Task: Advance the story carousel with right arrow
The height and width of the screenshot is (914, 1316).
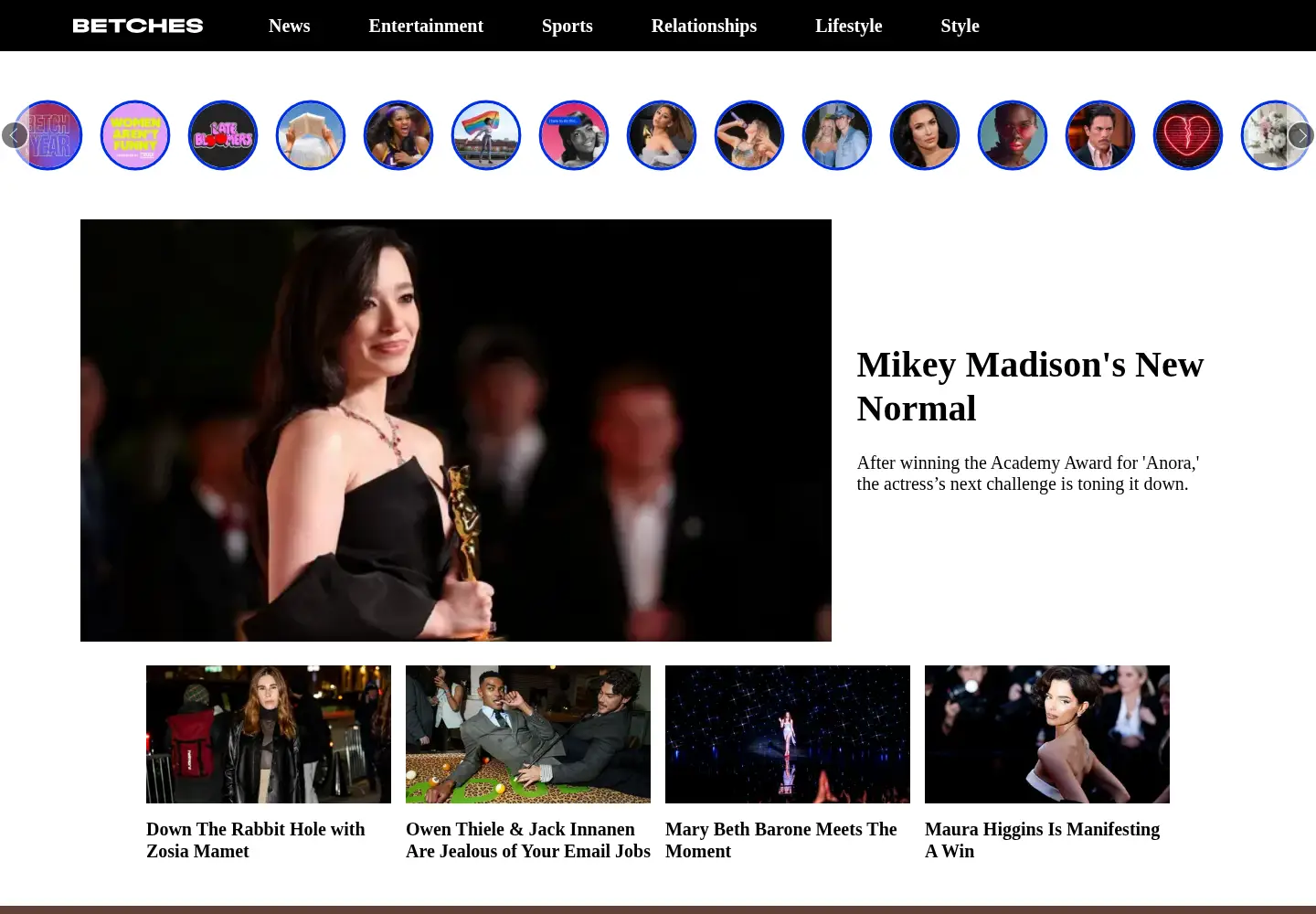Action: coord(1300,135)
